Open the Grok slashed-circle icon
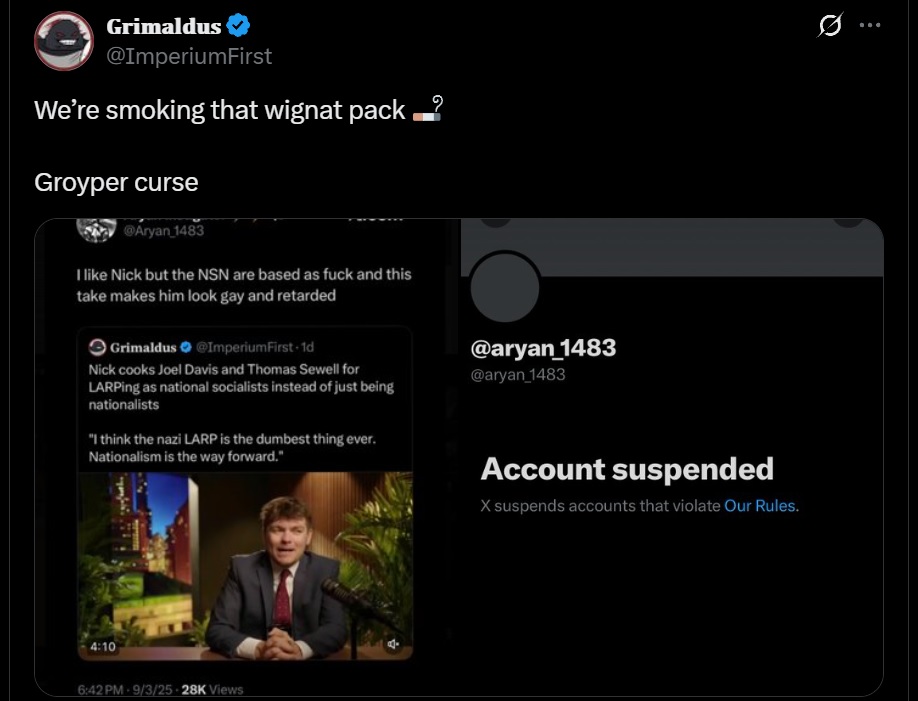 [x=829, y=27]
